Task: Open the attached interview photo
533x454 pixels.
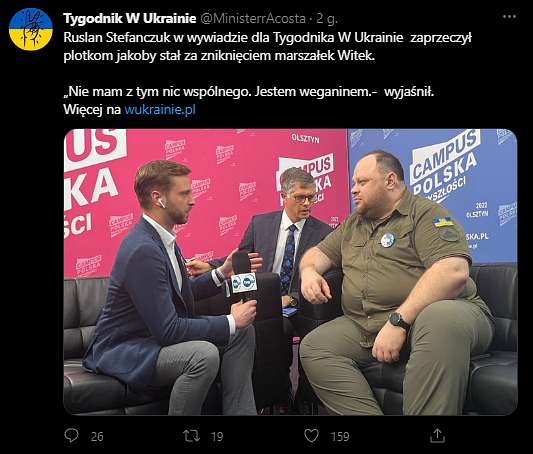Action: (x=290, y=272)
